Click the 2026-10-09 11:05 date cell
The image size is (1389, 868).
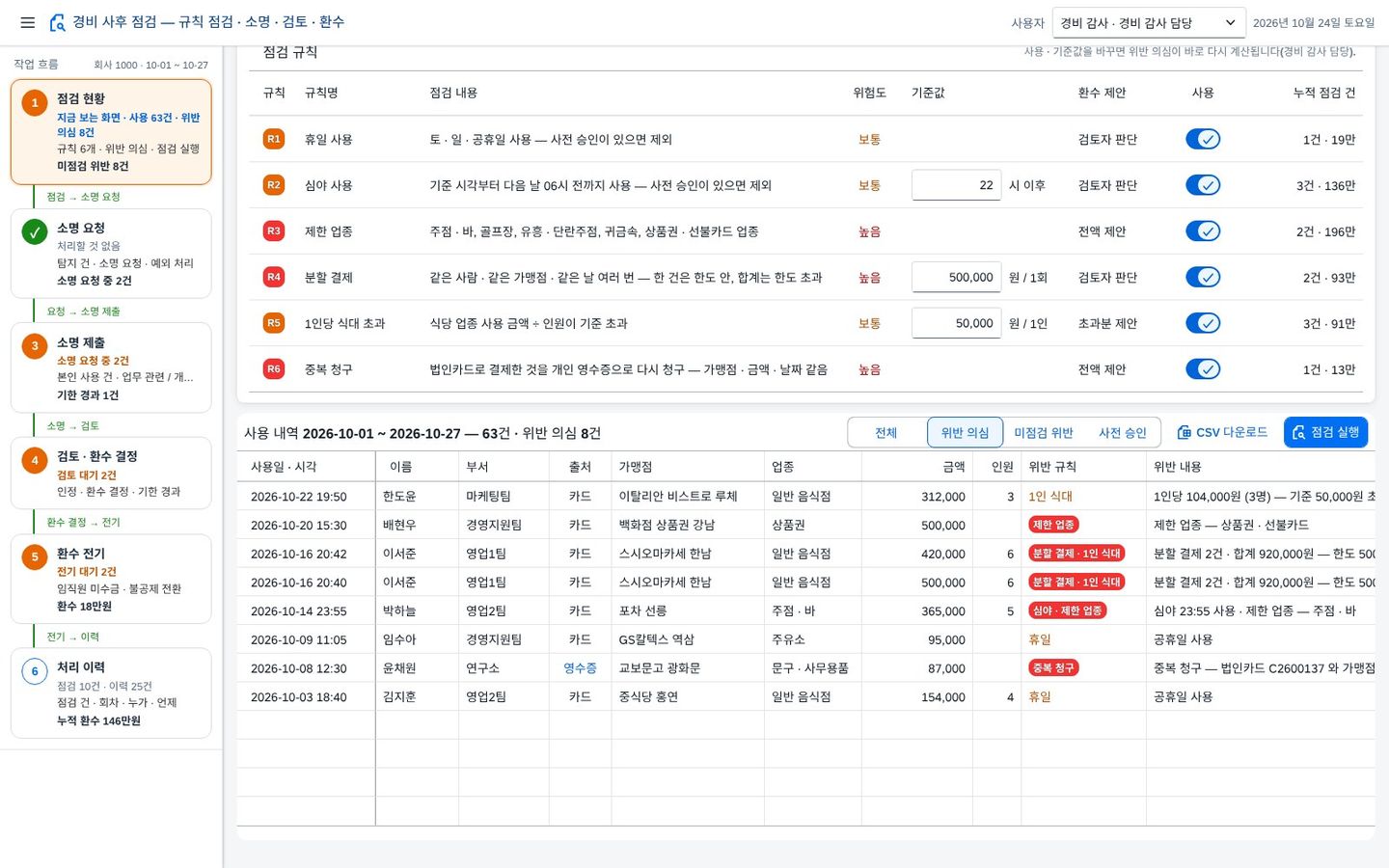[x=306, y=639]
